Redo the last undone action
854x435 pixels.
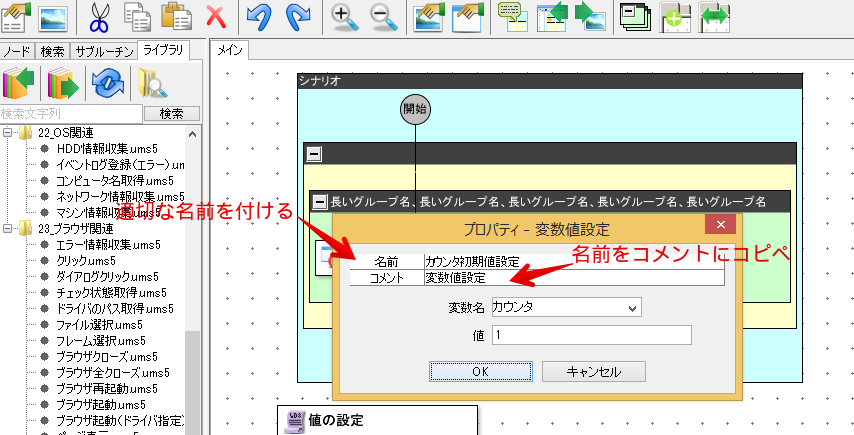point(298,17)
